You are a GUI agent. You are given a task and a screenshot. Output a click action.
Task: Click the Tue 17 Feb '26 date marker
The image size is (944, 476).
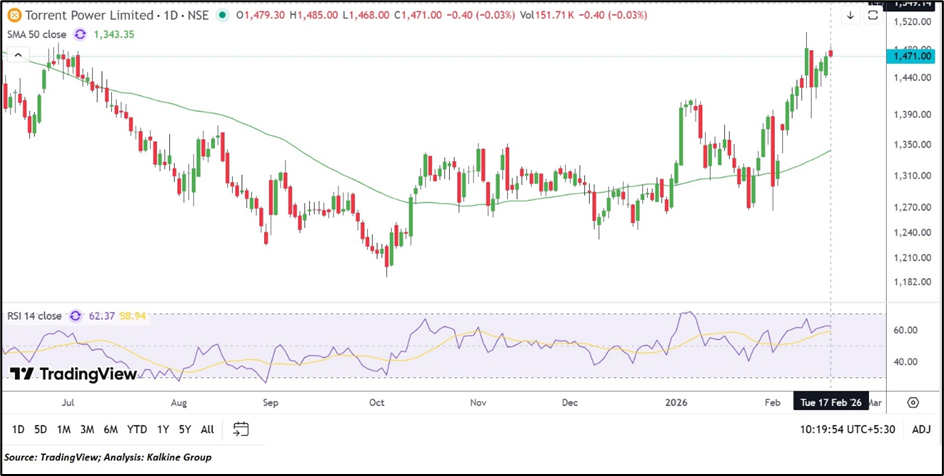(x=832, y=402)
